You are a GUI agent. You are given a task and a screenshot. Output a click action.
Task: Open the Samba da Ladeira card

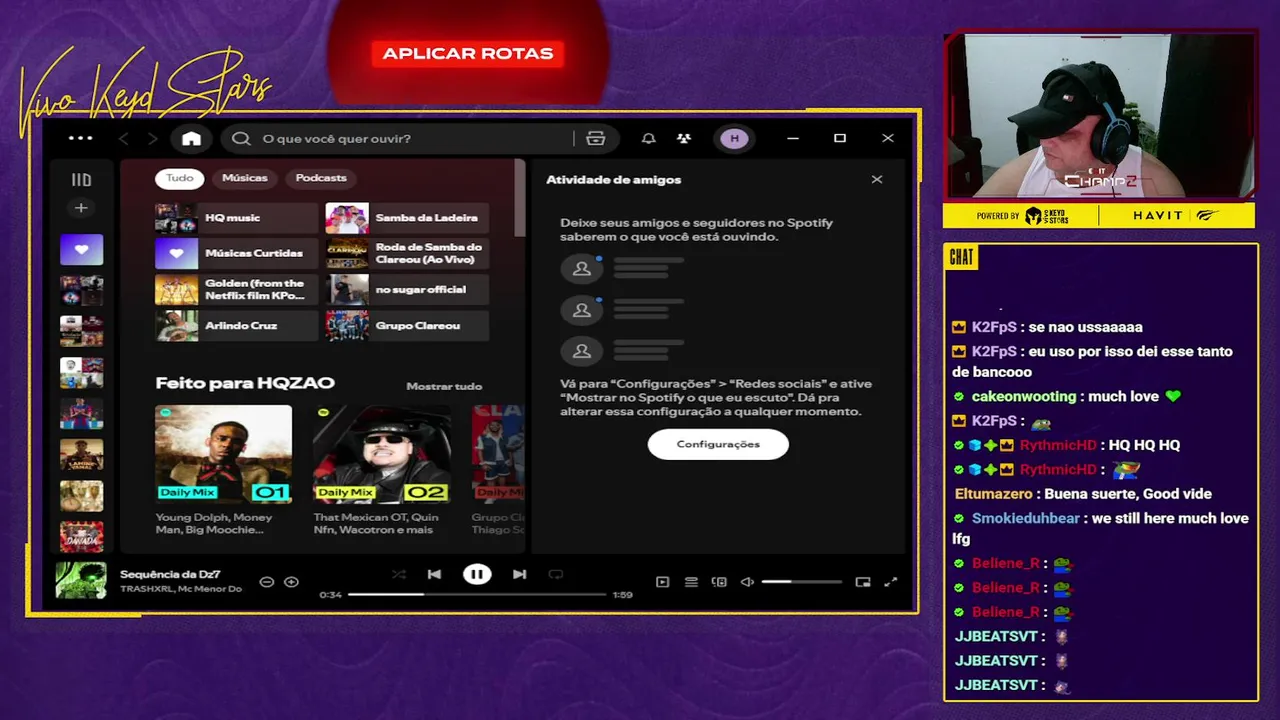pos(407,218)
